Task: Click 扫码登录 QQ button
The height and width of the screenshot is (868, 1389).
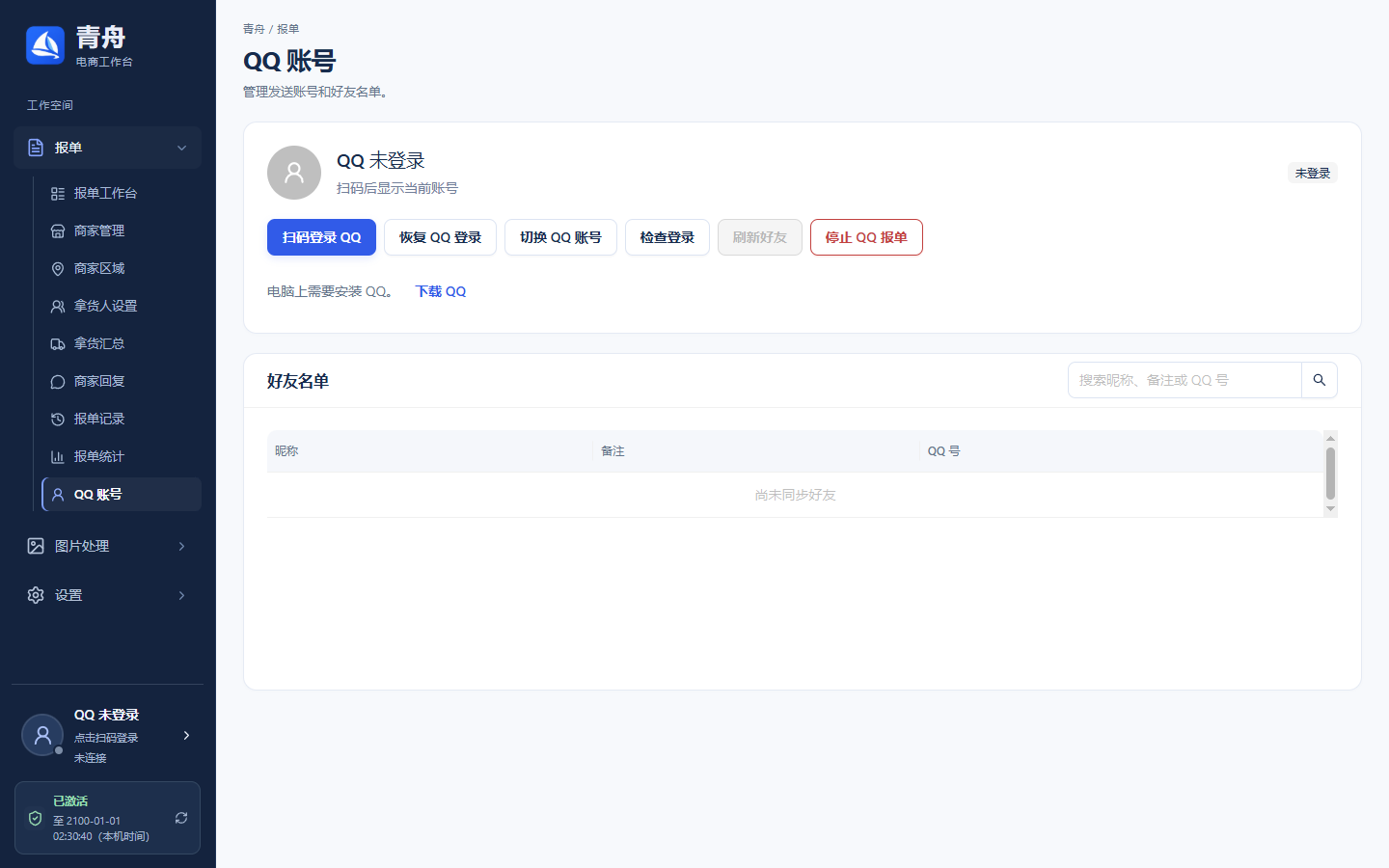Action: (x=321, y=237)
